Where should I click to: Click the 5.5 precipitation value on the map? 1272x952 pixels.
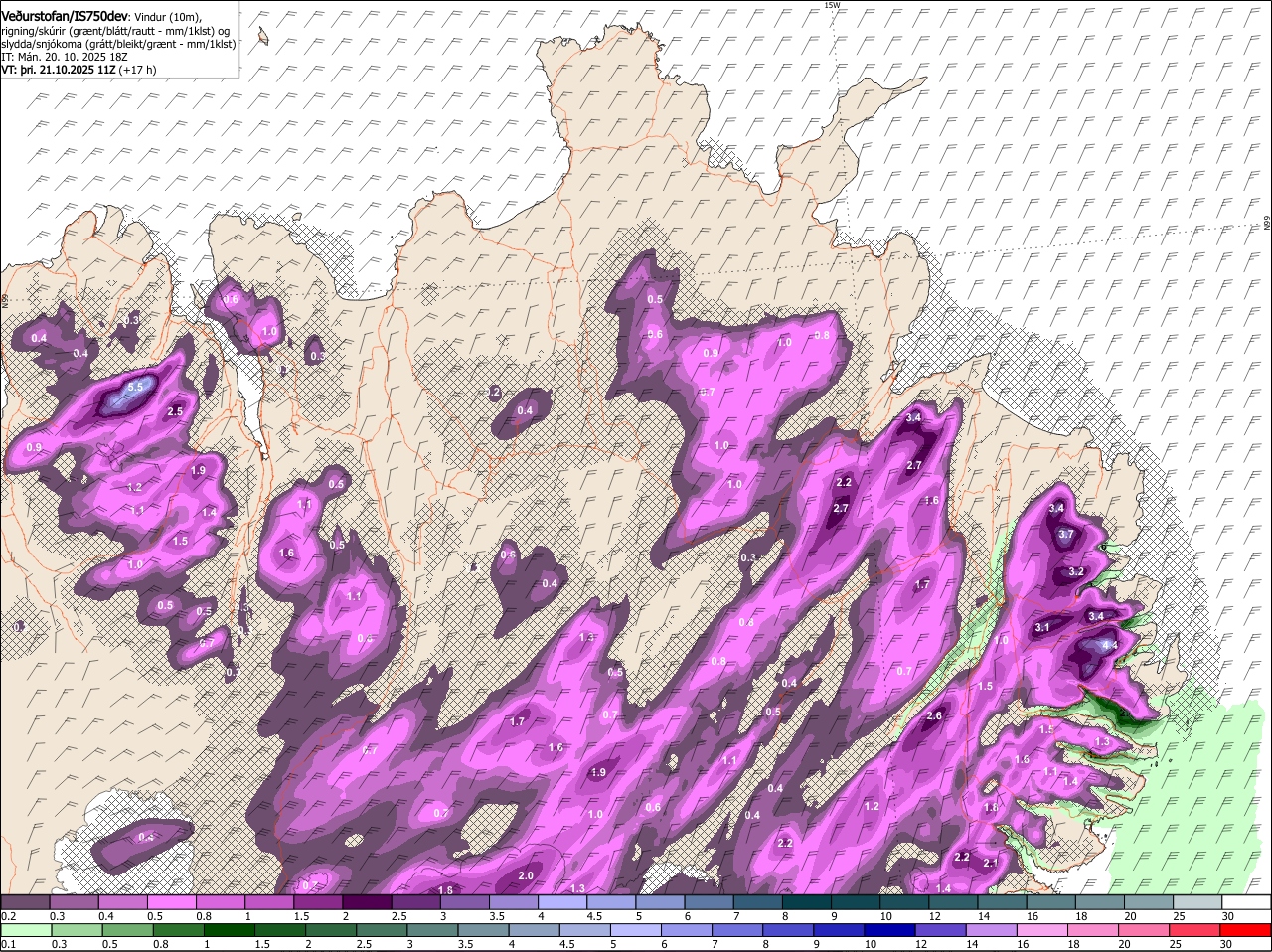136,386
